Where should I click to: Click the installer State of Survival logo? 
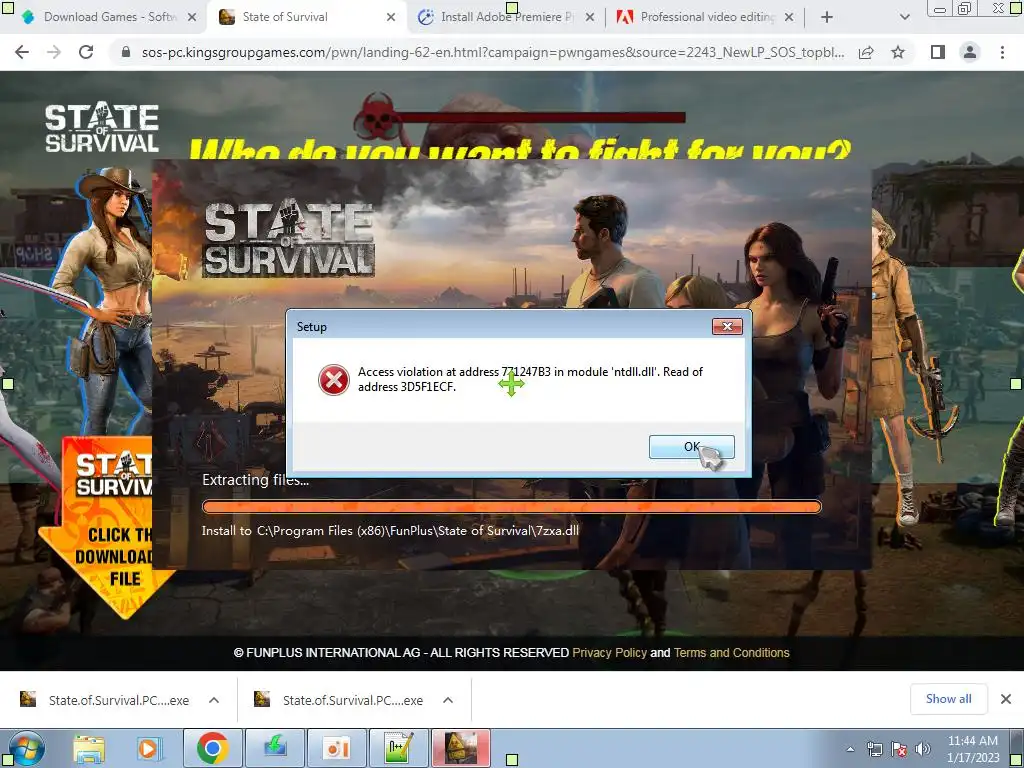coord(288,238)
